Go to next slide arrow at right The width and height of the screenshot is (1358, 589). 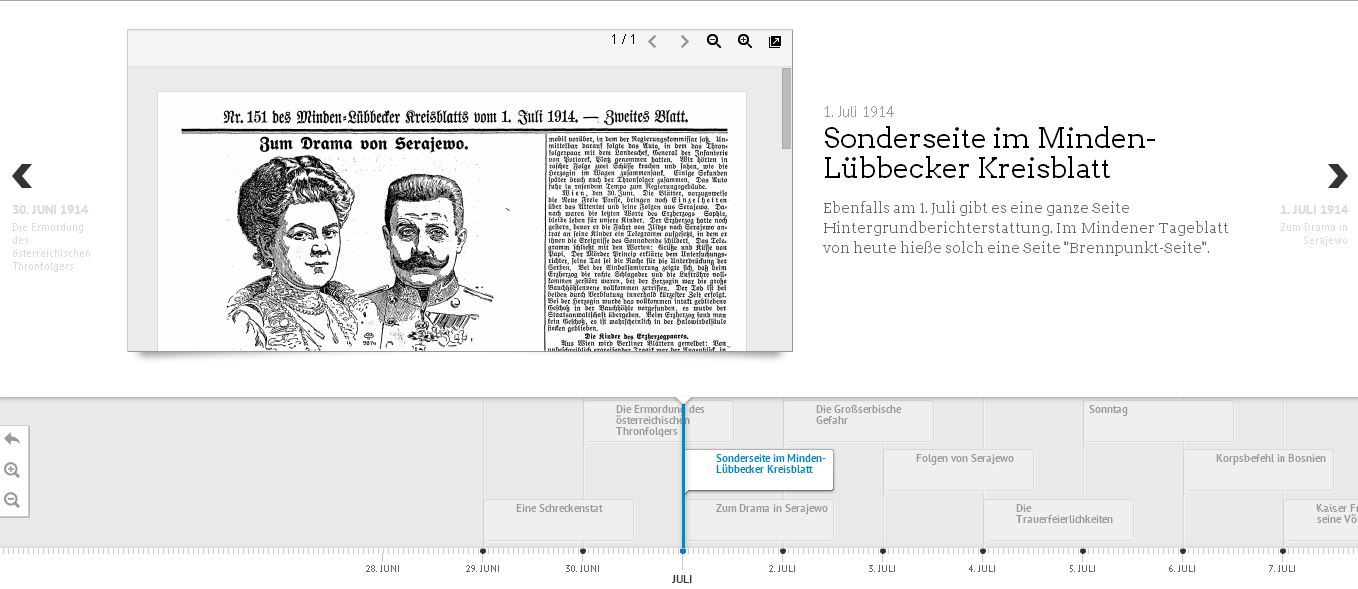pos(1337,177)
